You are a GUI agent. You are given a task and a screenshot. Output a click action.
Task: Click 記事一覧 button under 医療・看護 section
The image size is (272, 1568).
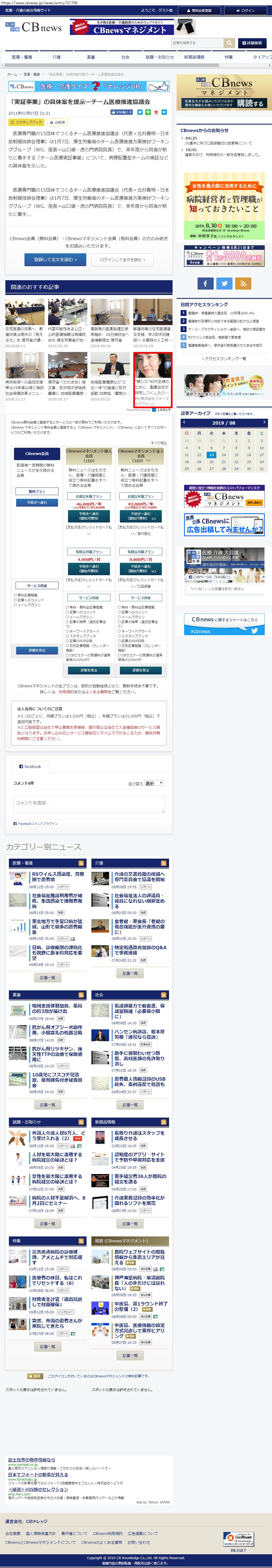pyautogui.click(x=48, y=977)
